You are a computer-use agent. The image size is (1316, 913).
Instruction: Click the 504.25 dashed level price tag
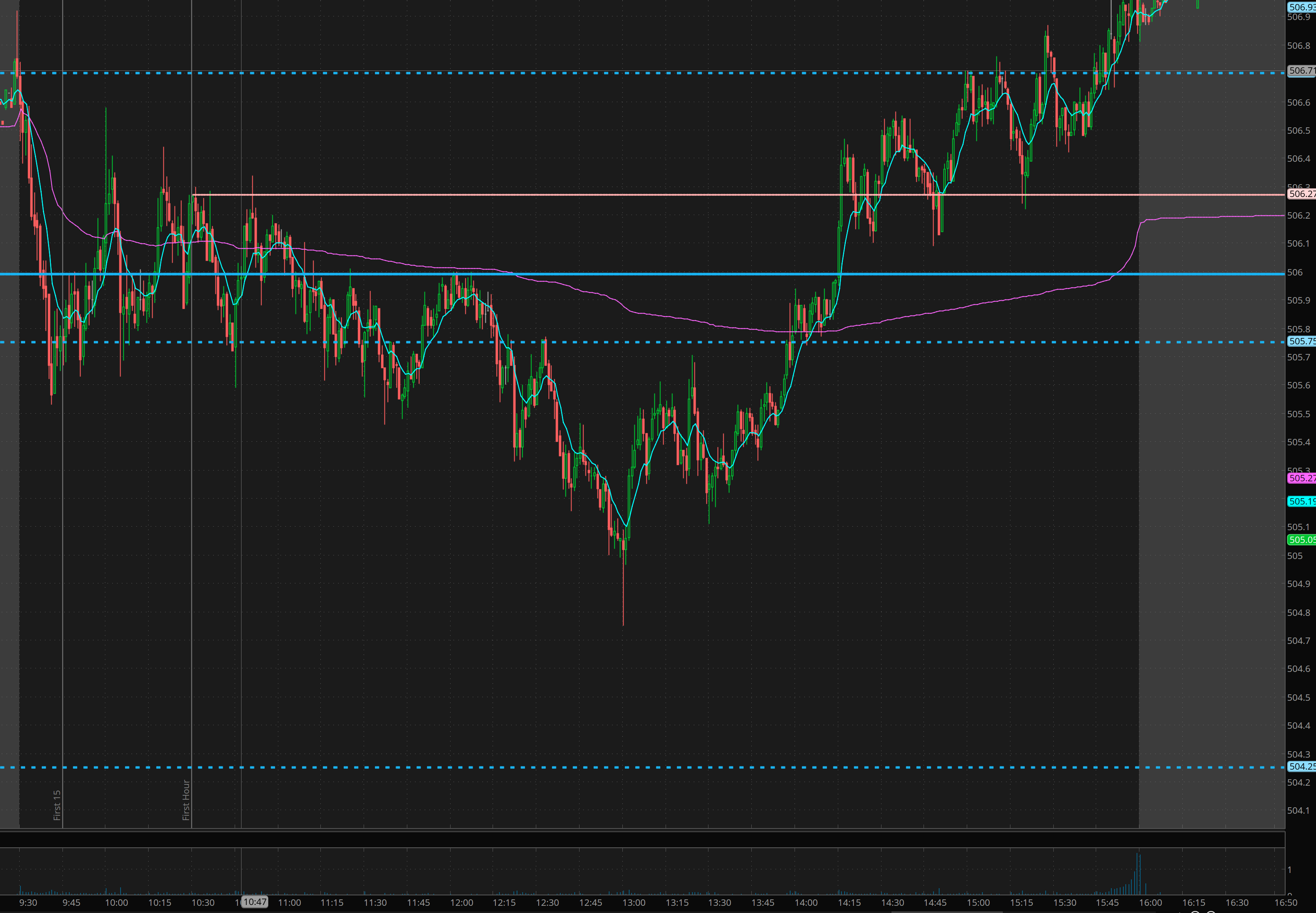(x=1301, y=766)
